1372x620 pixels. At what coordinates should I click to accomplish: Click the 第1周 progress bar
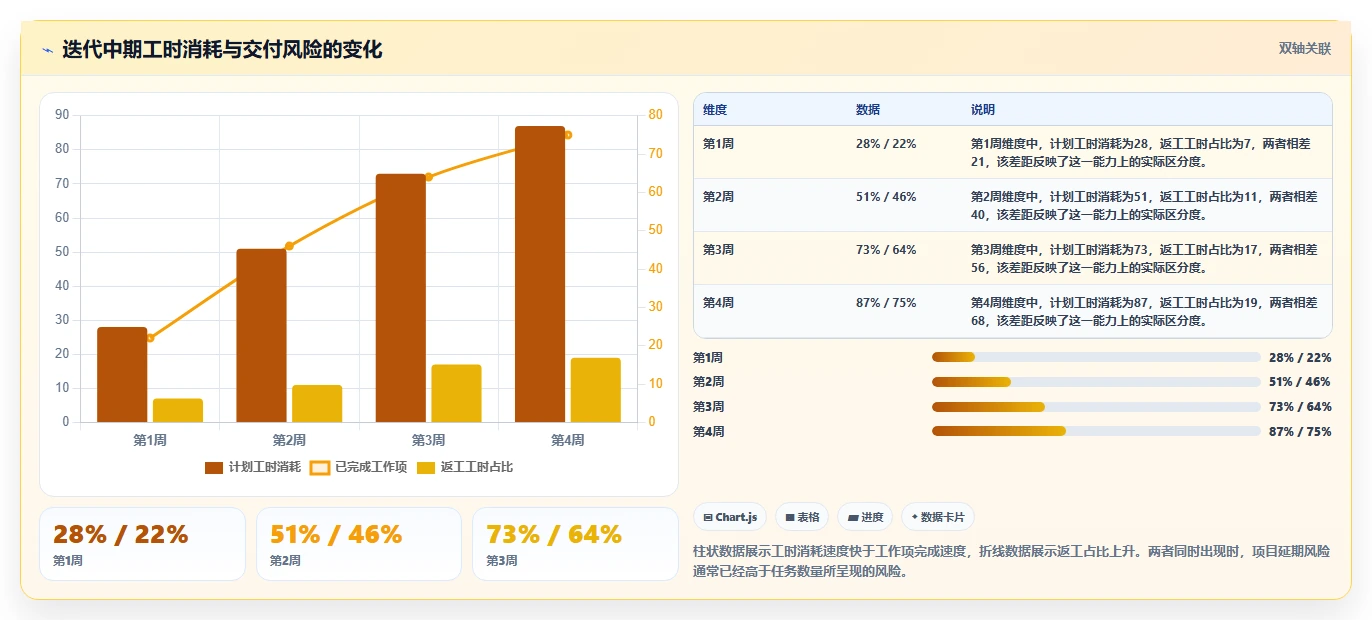1096,357
